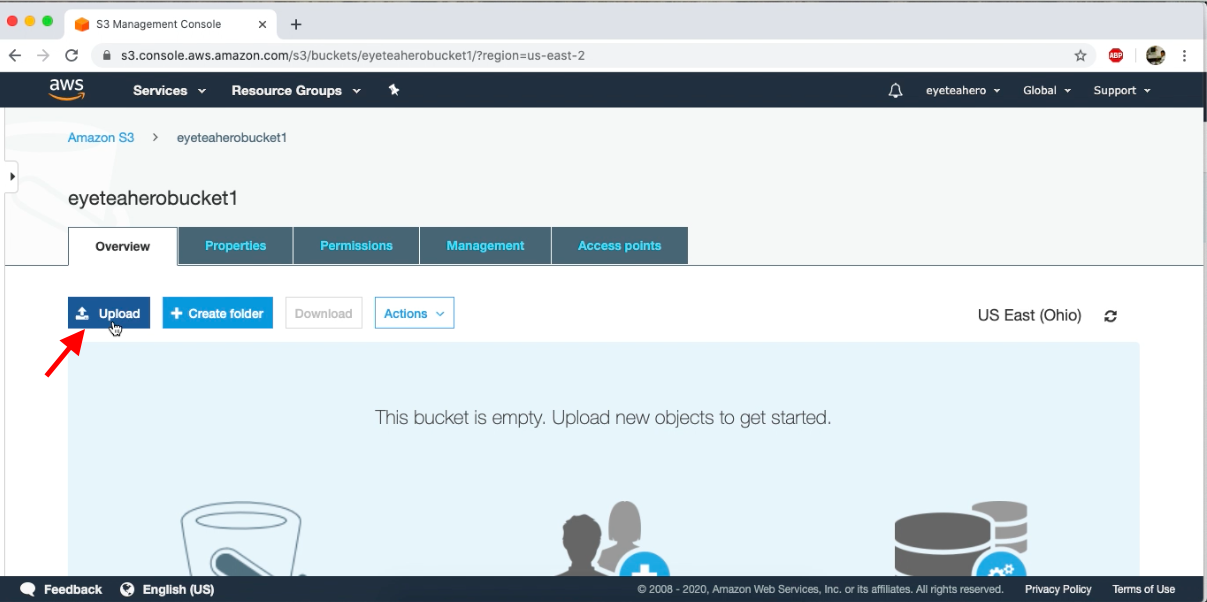
Task: Switch to the Properties tab
Action: [x=236, y=245]
